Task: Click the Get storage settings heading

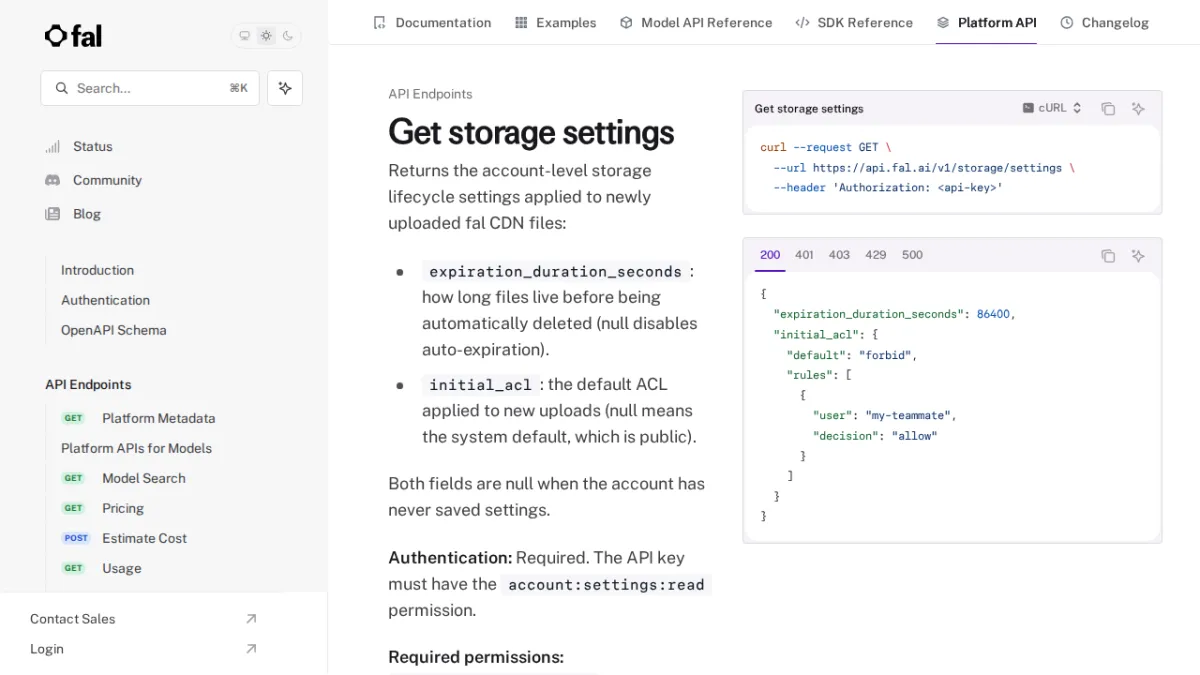Action: click(531, 132)
